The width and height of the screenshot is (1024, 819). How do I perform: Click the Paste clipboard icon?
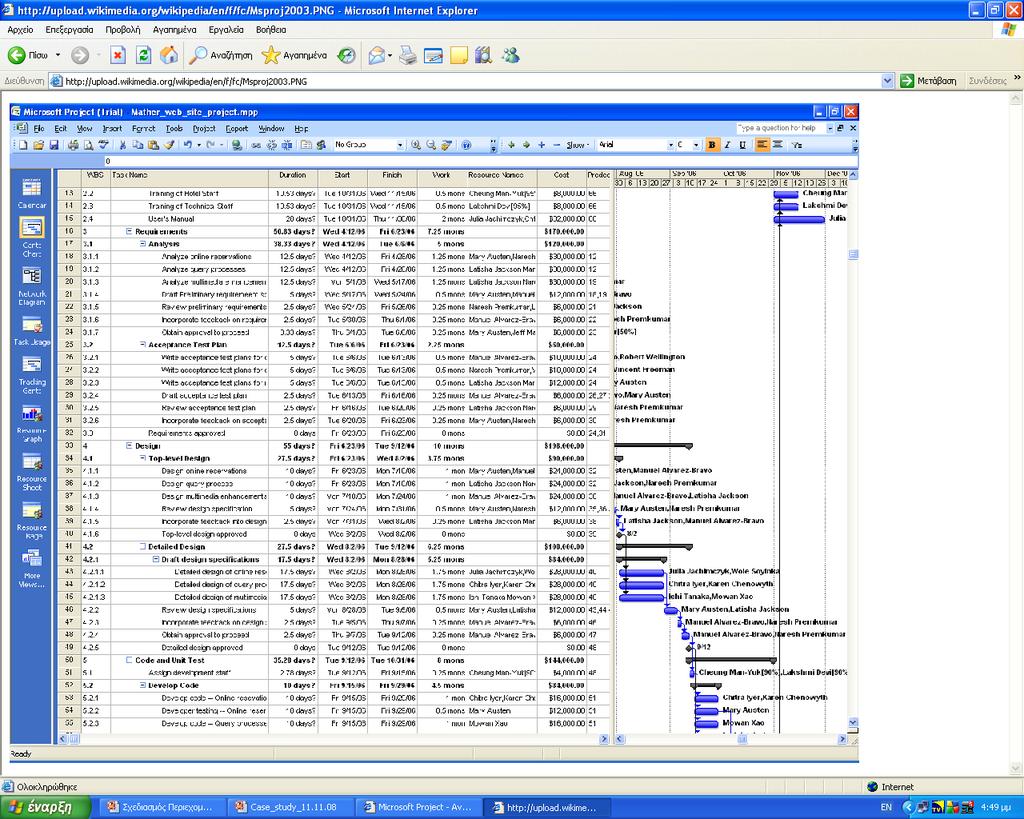click(x=153, y=145)
